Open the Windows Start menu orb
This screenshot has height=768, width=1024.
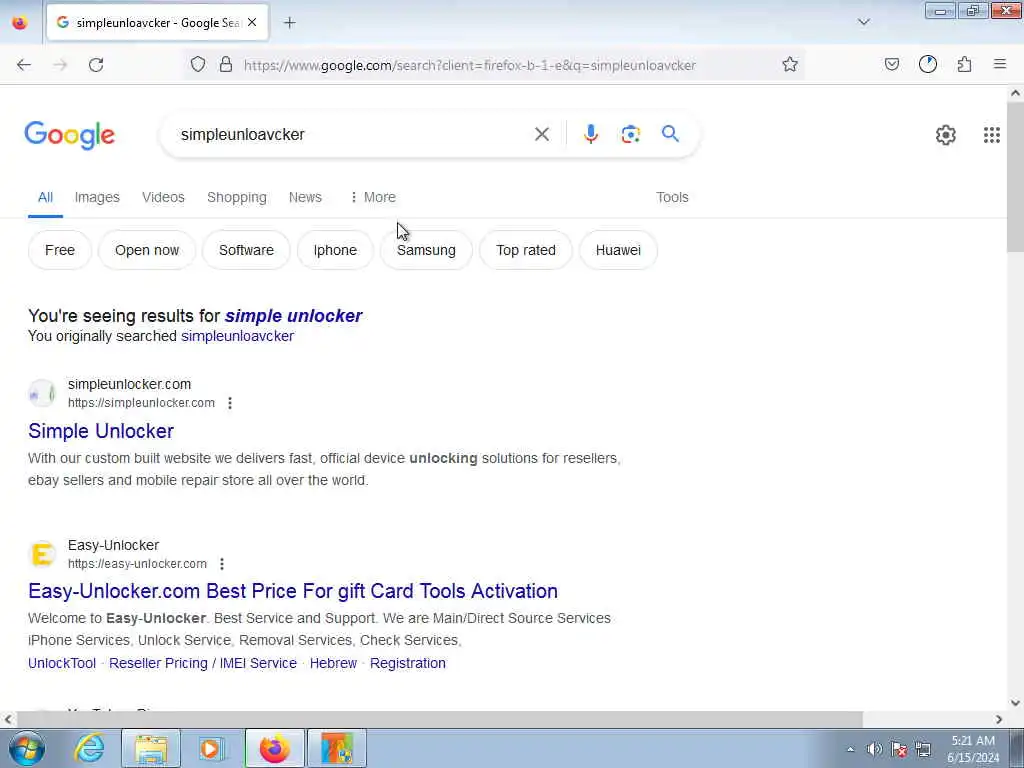pyautogui.click(x=27, y=748)
